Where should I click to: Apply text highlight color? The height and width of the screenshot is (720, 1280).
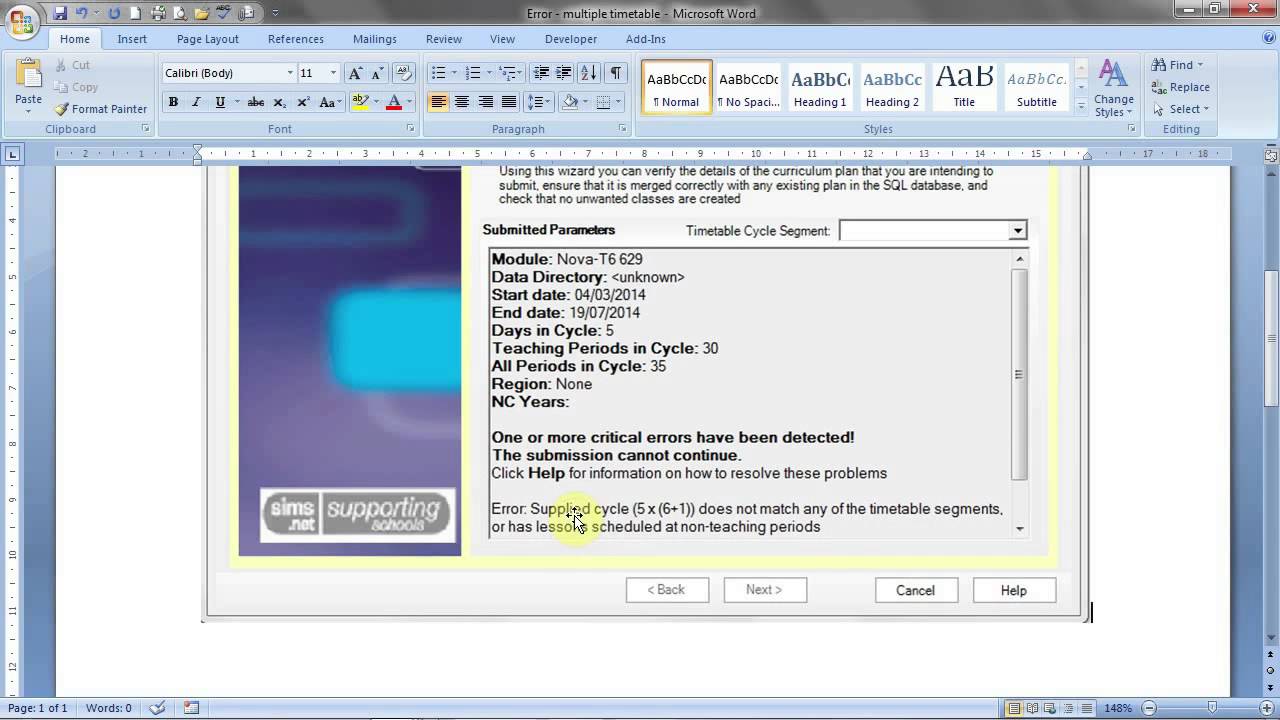coord(360,102)
